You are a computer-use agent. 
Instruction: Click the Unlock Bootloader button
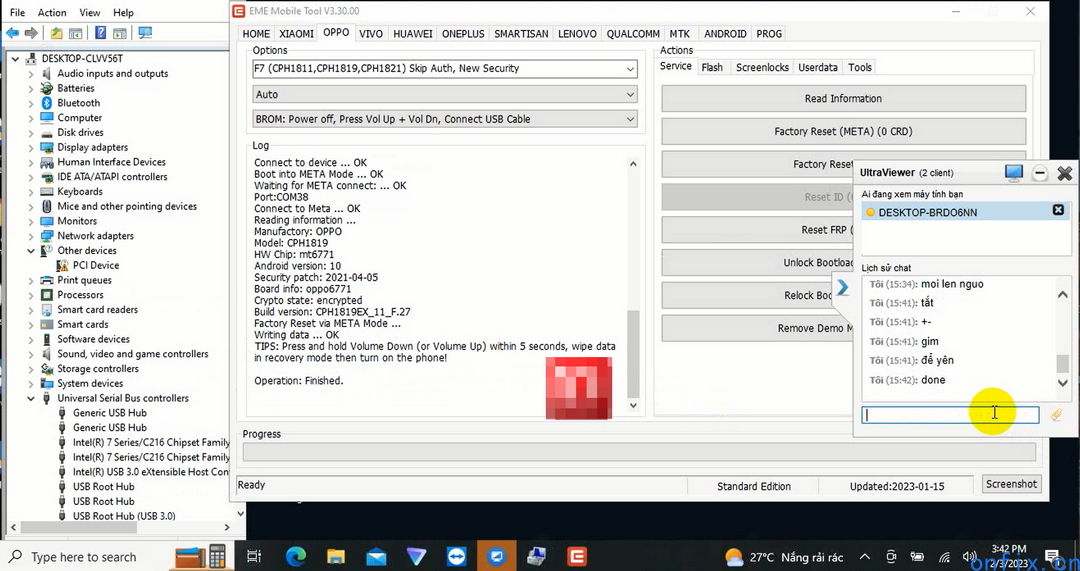[x=758, y=262]
